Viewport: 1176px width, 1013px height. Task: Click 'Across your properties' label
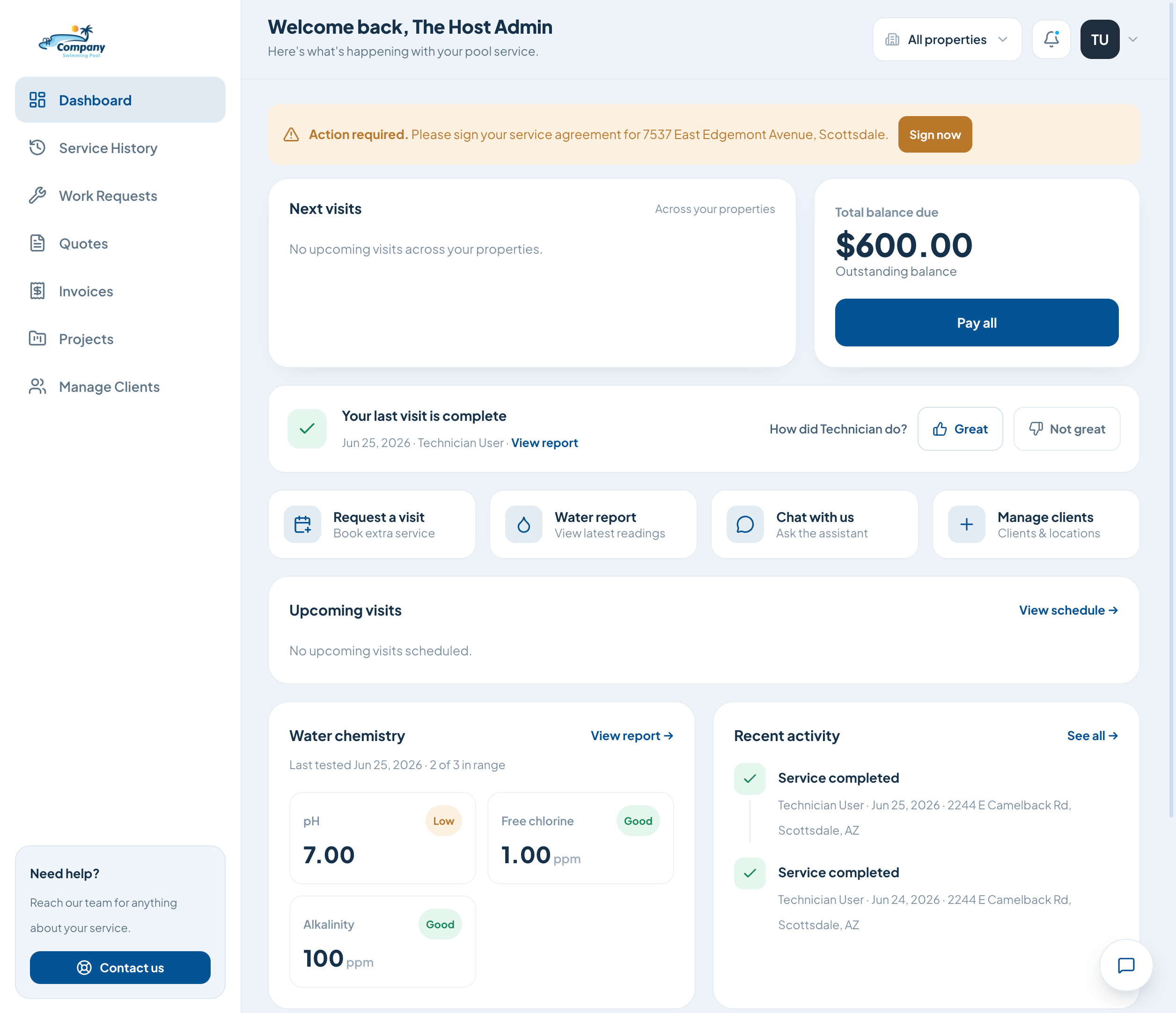point(714,209)
